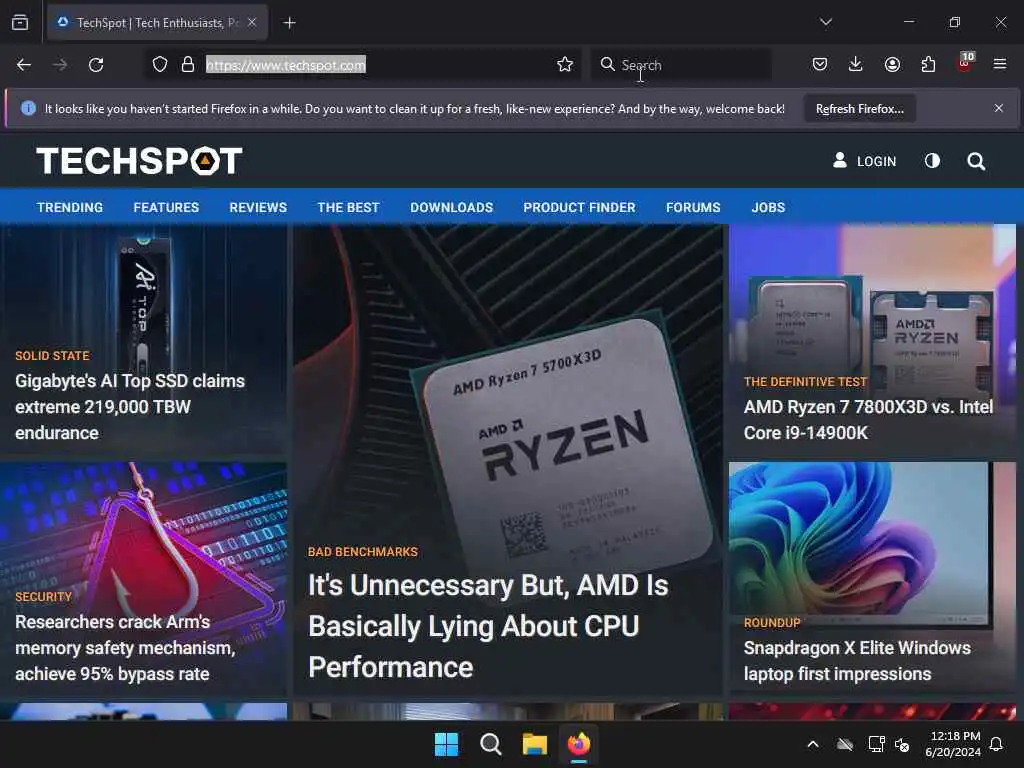Open the extensions puzzle icon

(928, 64)
